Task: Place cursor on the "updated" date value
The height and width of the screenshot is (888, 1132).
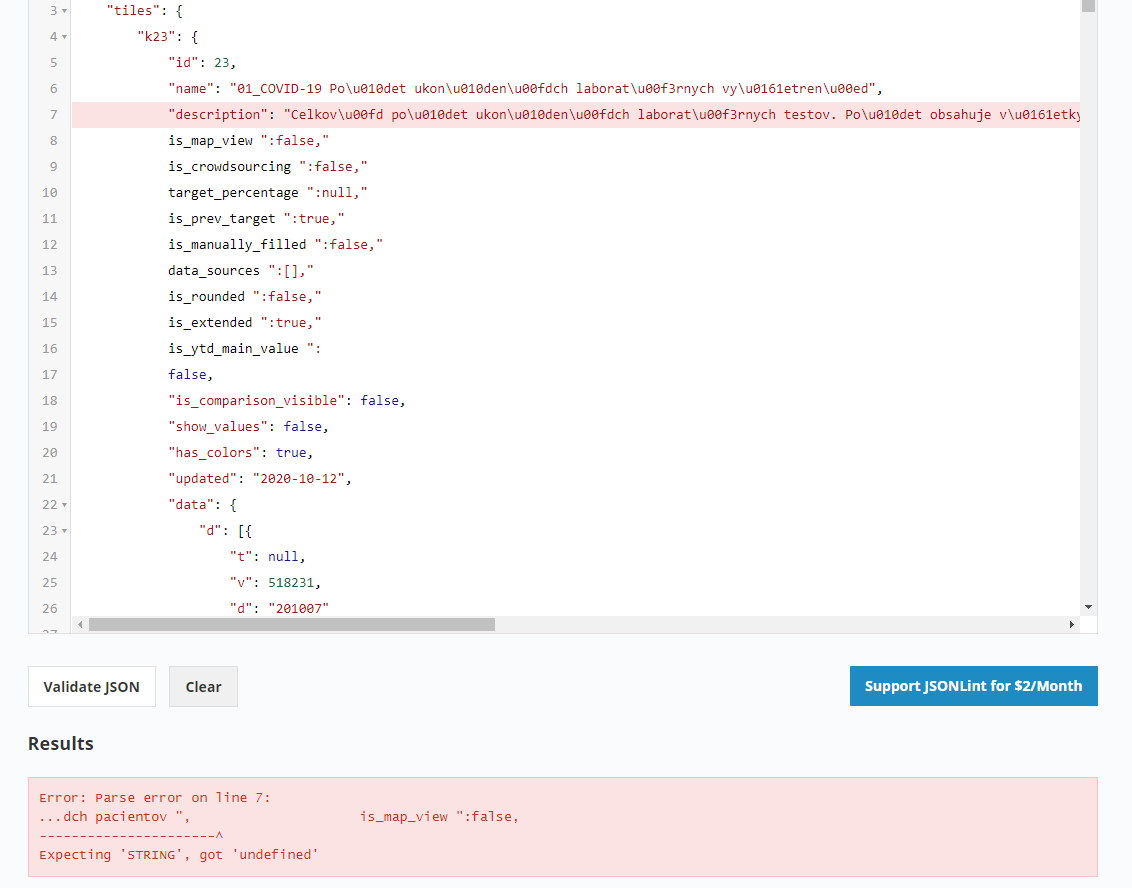Action: pos(298,478)
